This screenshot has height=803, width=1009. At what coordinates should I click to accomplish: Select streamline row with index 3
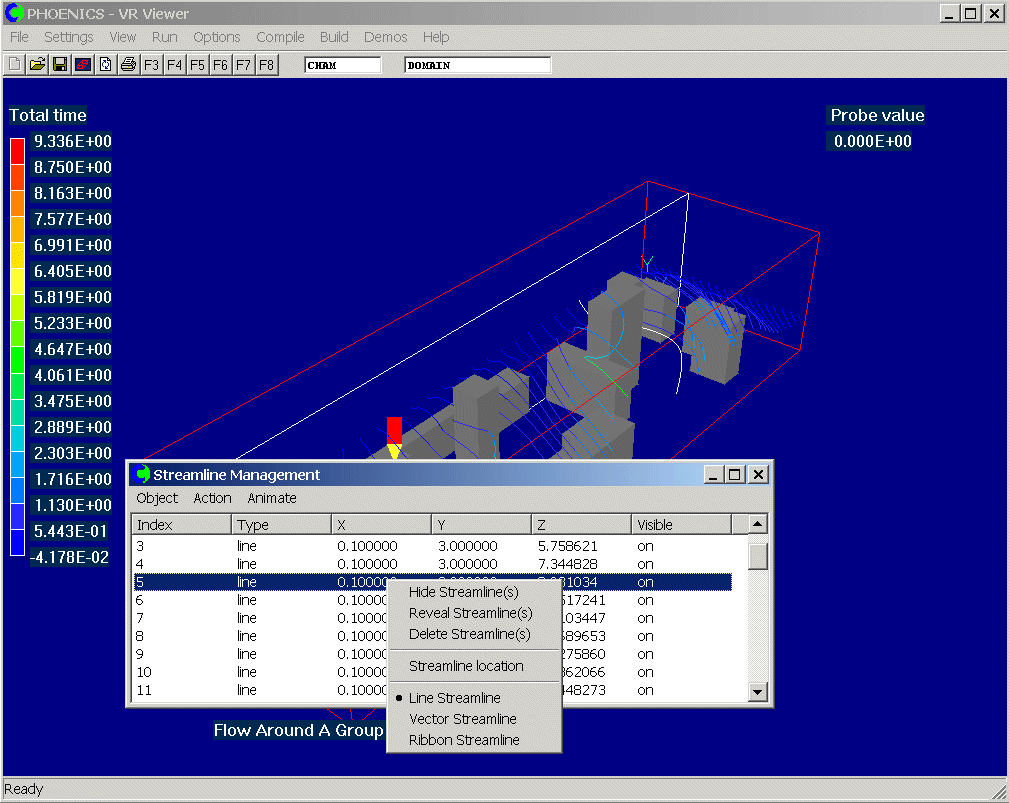pyautogui.click(x=432, y=546)
